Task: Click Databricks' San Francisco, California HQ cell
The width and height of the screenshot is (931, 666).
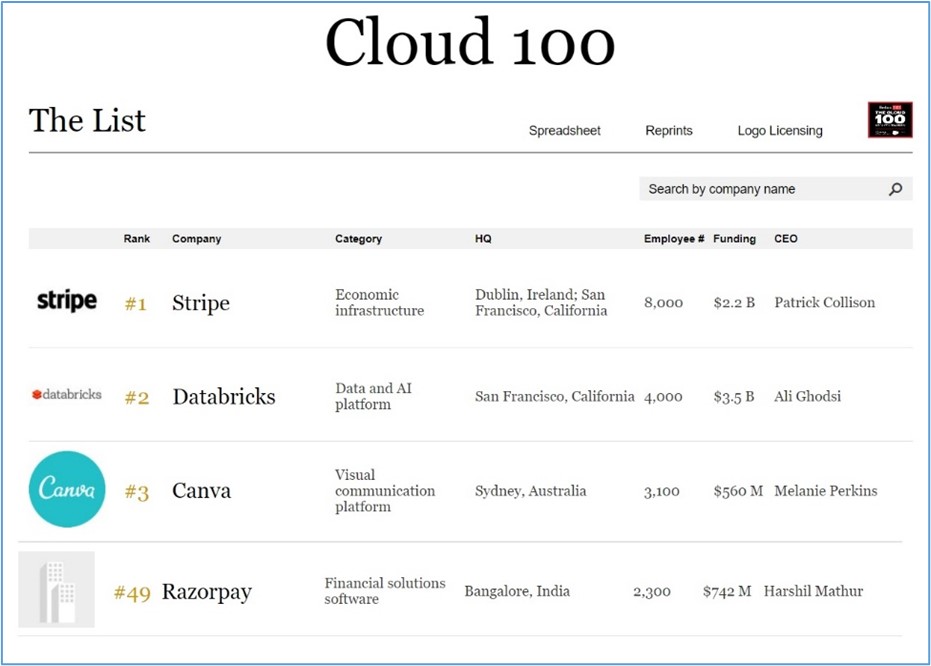Action: click(x=555, y=397)
